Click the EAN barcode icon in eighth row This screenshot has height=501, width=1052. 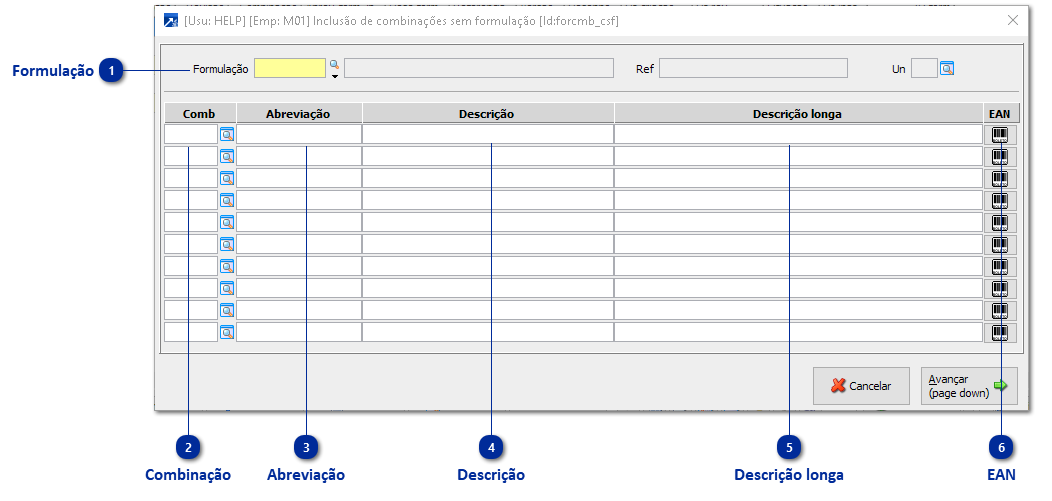(x=1000, y=288)
